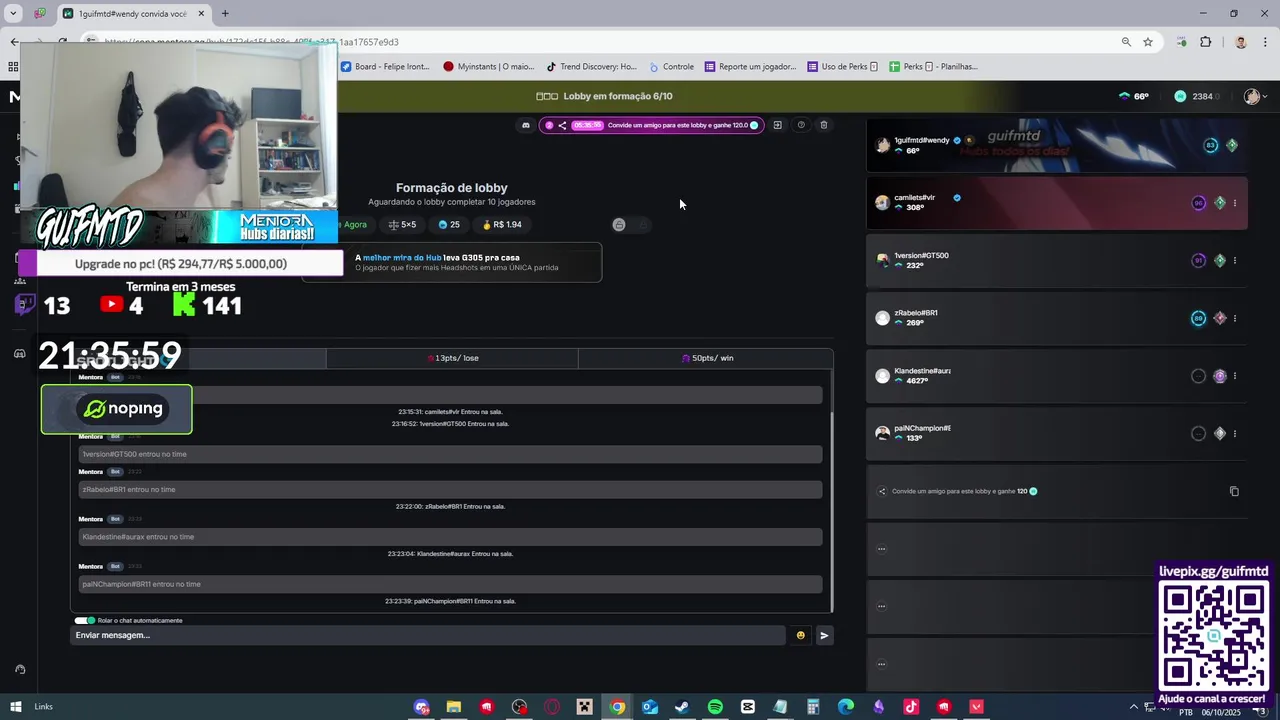Toggle auto-scroll chat switch

[85, 620]
